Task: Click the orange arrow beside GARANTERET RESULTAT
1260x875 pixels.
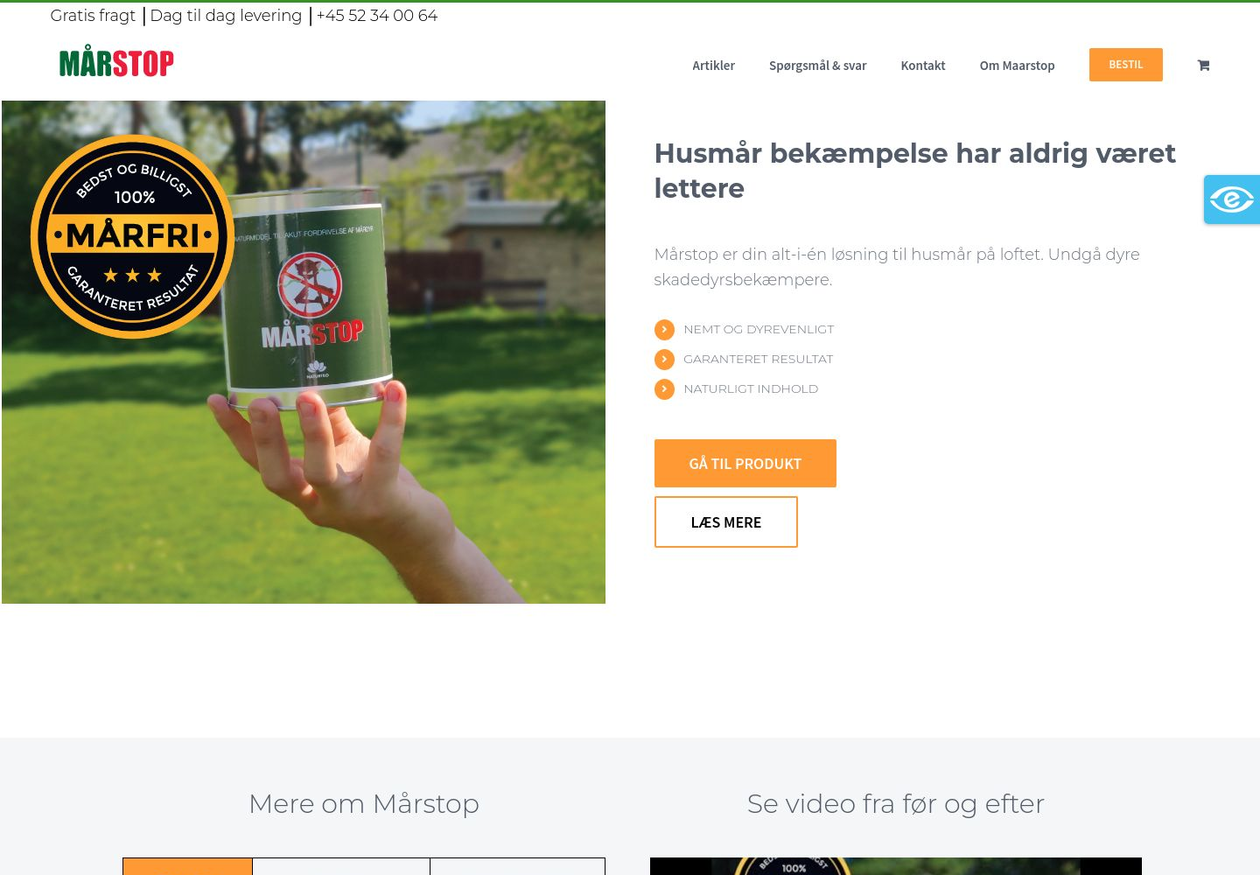Action: 664,359
